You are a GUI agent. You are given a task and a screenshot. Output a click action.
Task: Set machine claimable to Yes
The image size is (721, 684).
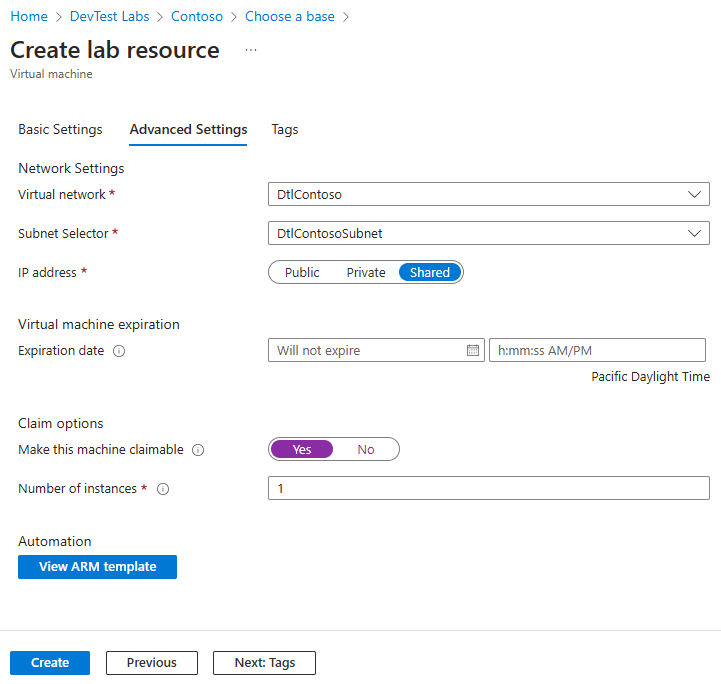coord(302,449)
